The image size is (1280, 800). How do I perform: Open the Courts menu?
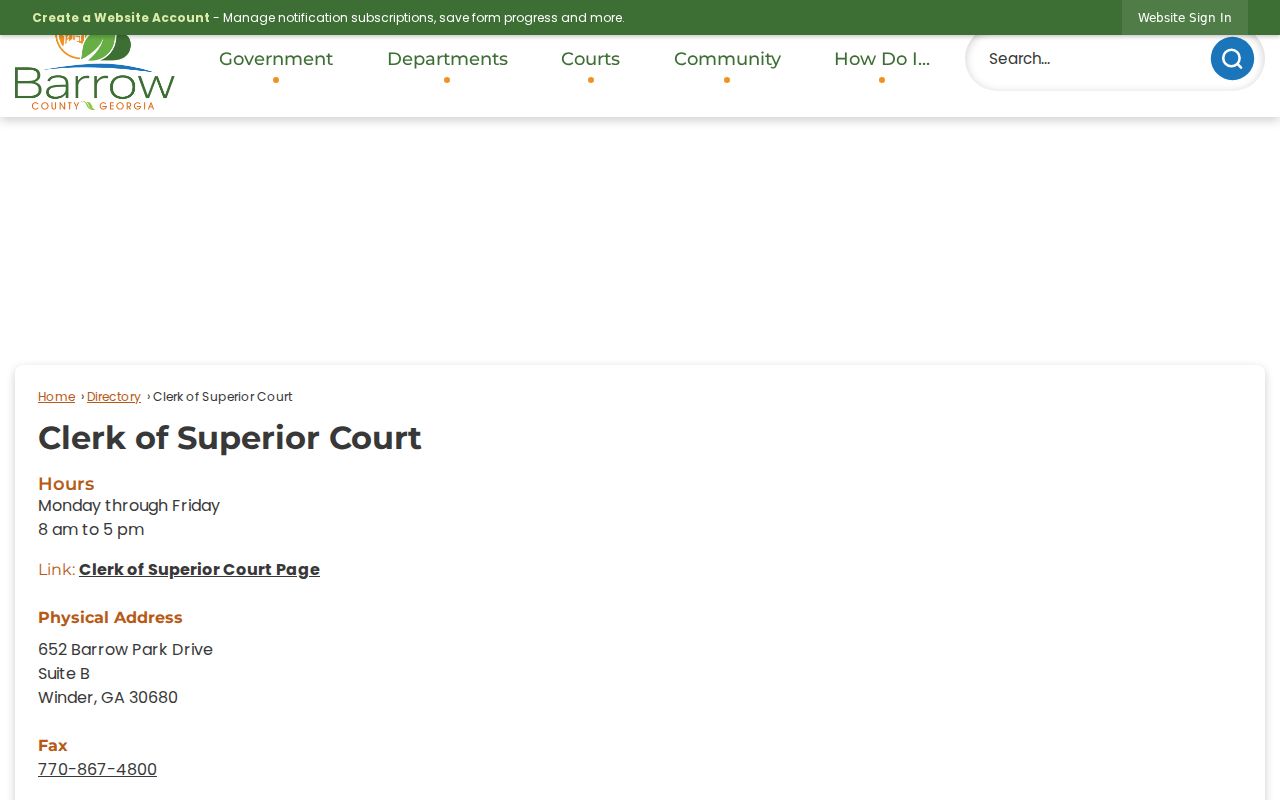(x=590, y=59)
